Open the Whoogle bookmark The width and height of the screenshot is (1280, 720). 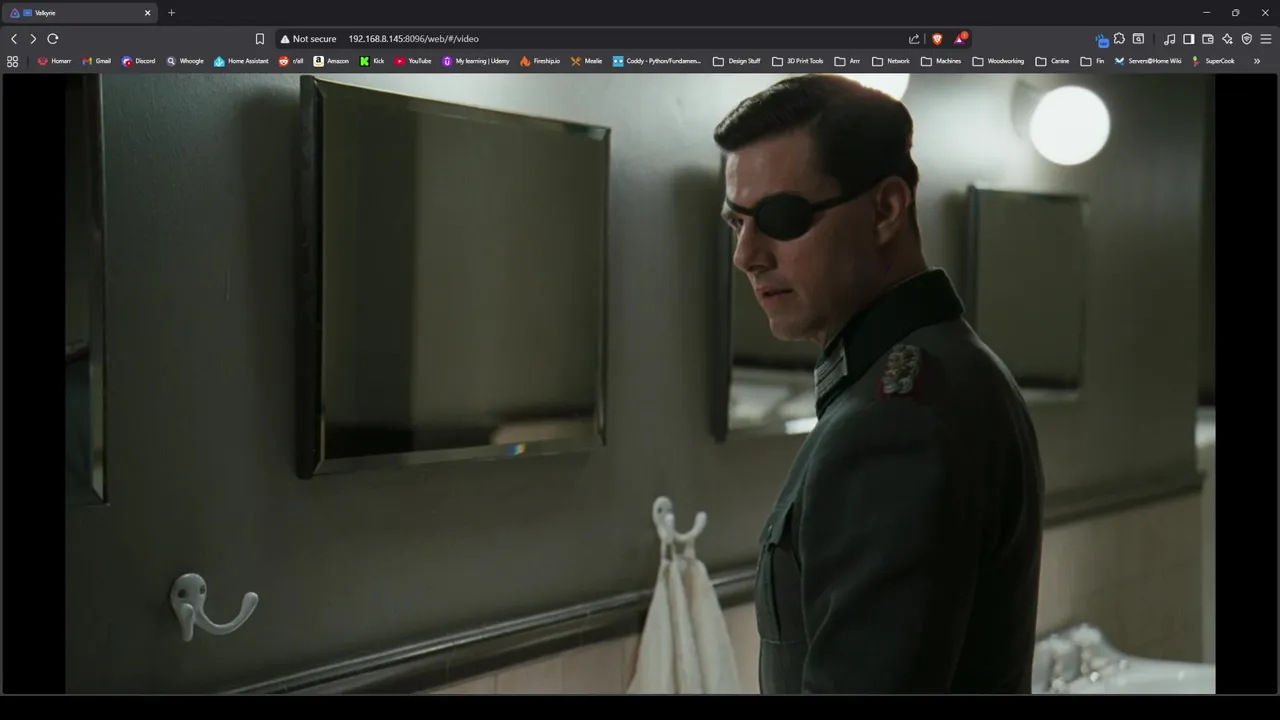185,61
